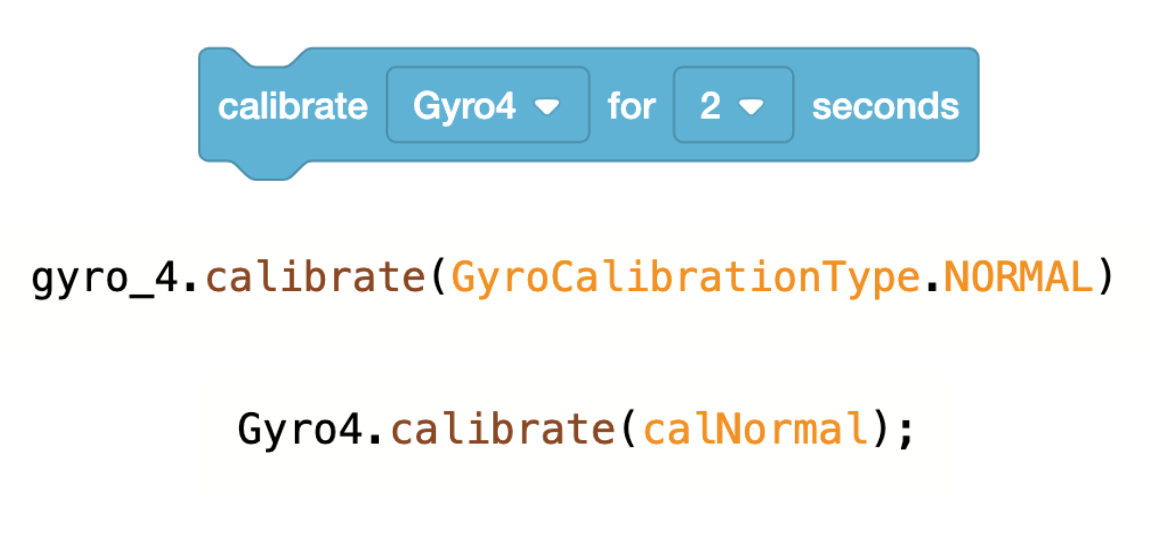1150x536 pixels.
Task: Open the Gyro4 device dropdown
Action: [488, 104]
